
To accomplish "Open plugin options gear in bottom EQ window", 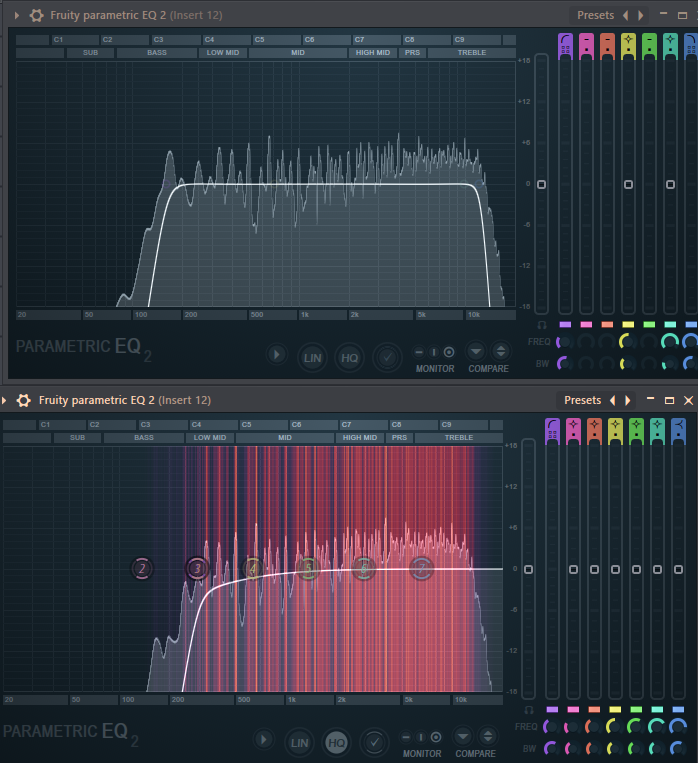I will [x=24, y=400].
